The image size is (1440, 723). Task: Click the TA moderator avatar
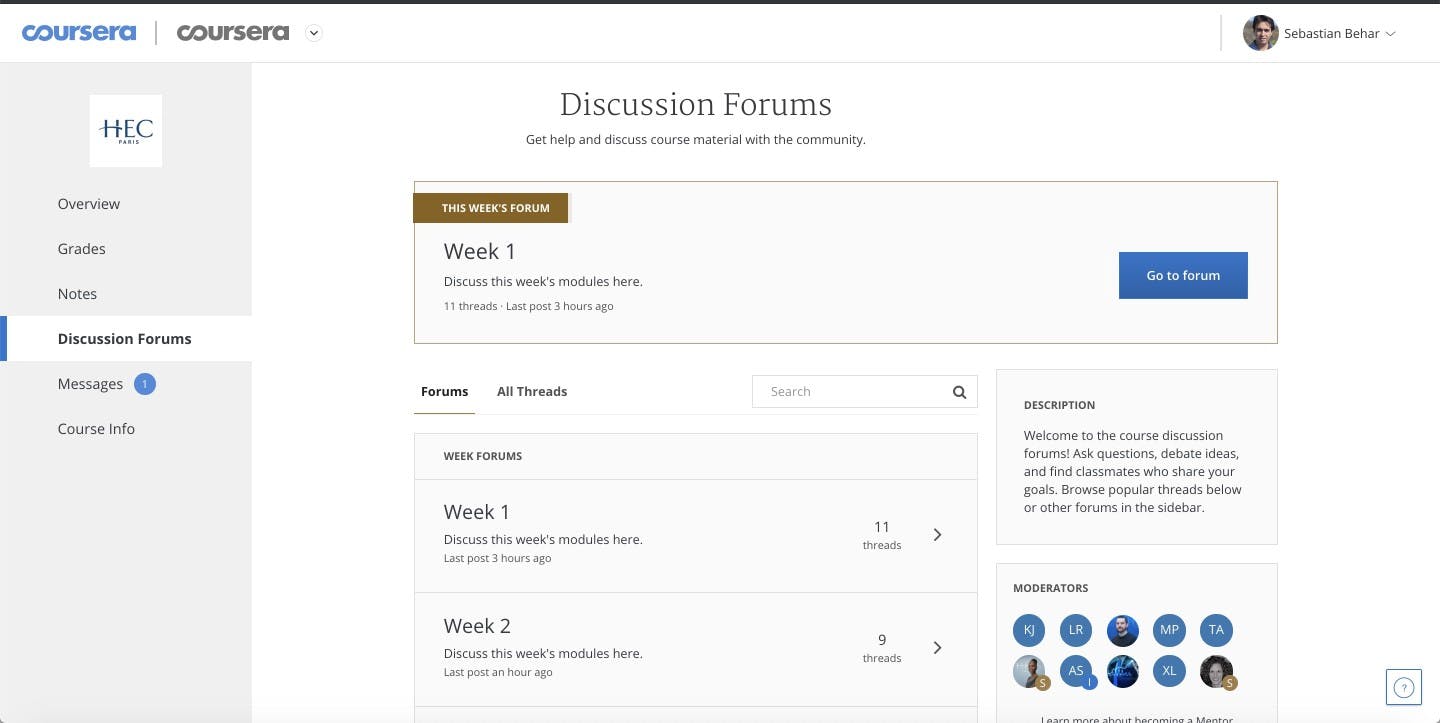tap(1216, 630)
